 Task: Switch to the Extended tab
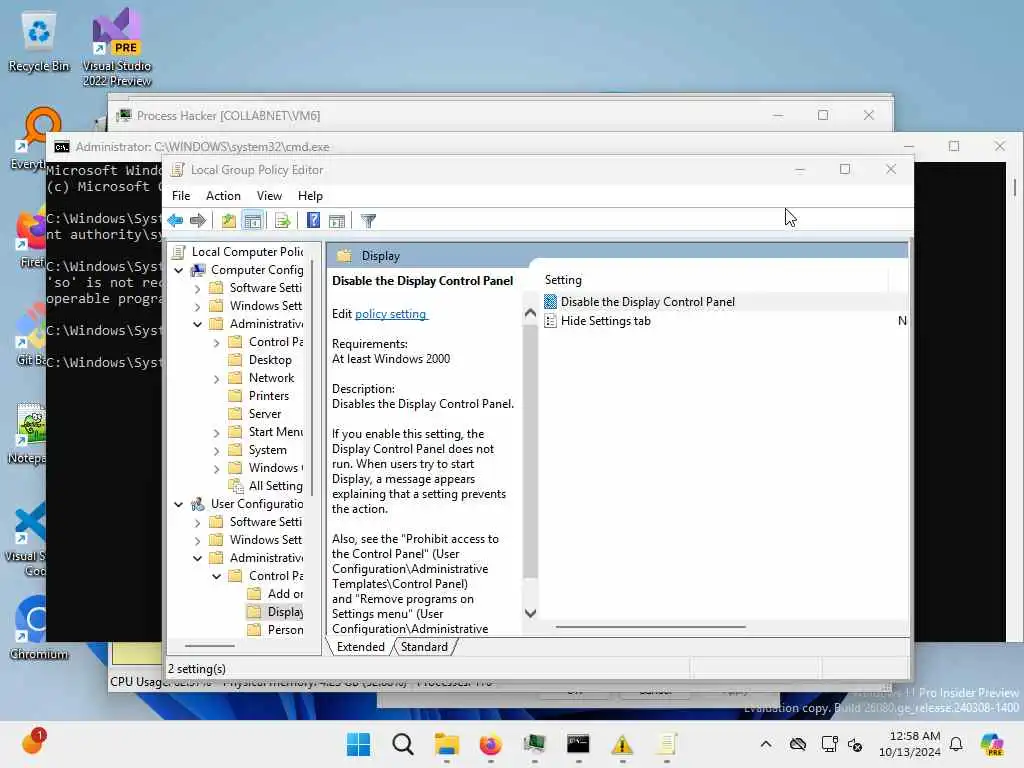coord(360,647)
